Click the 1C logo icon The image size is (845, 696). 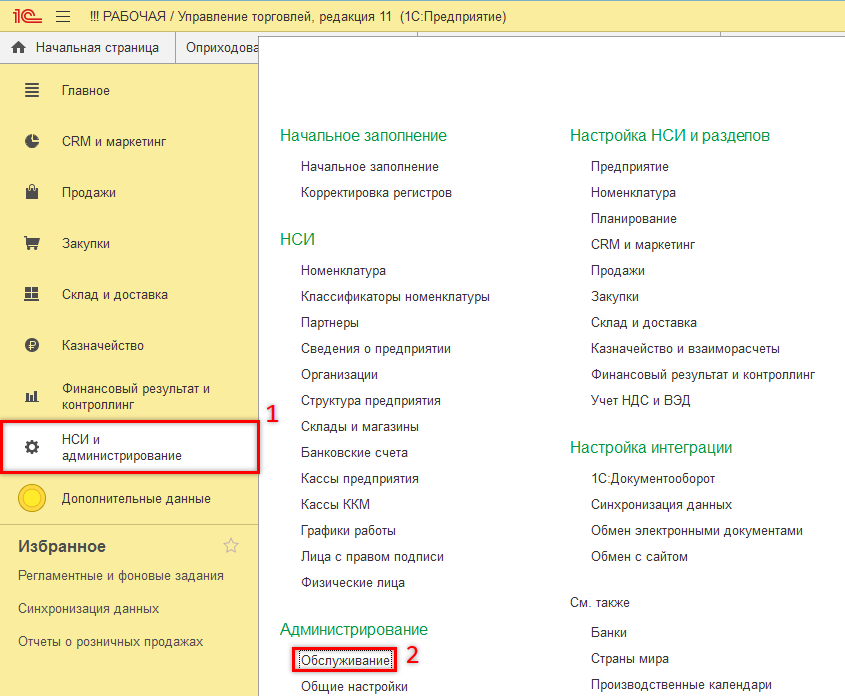coord(27,16)
